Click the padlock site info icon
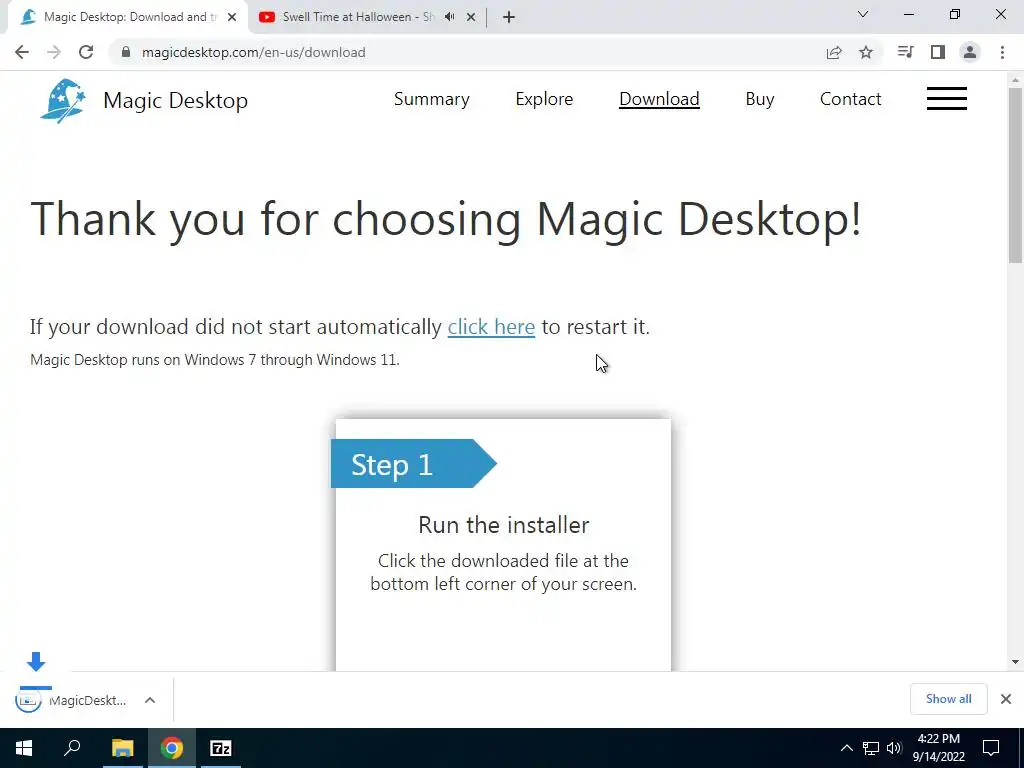The height and width of the screenshot is (768, 1024). (126, 52)
